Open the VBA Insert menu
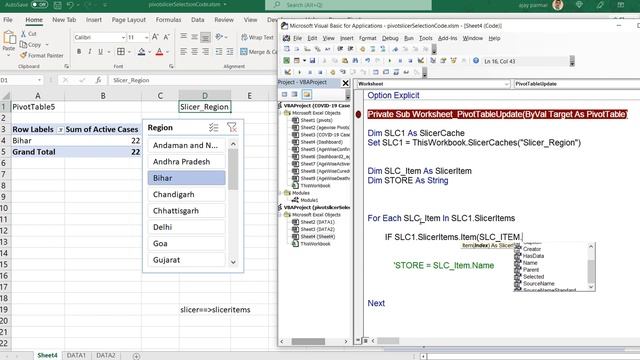Screen dimensions: 640x360 point(347,38)
